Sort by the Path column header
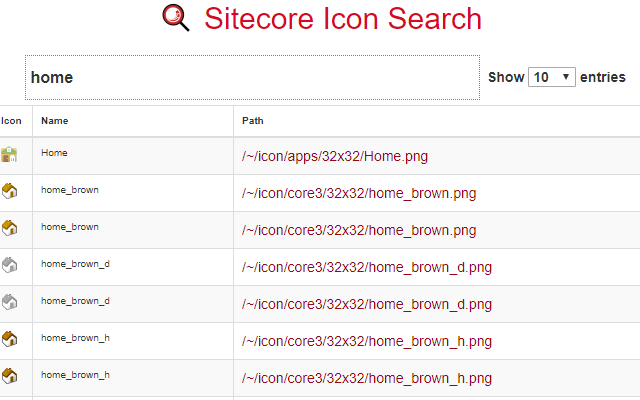 click(x=253, y=121)
